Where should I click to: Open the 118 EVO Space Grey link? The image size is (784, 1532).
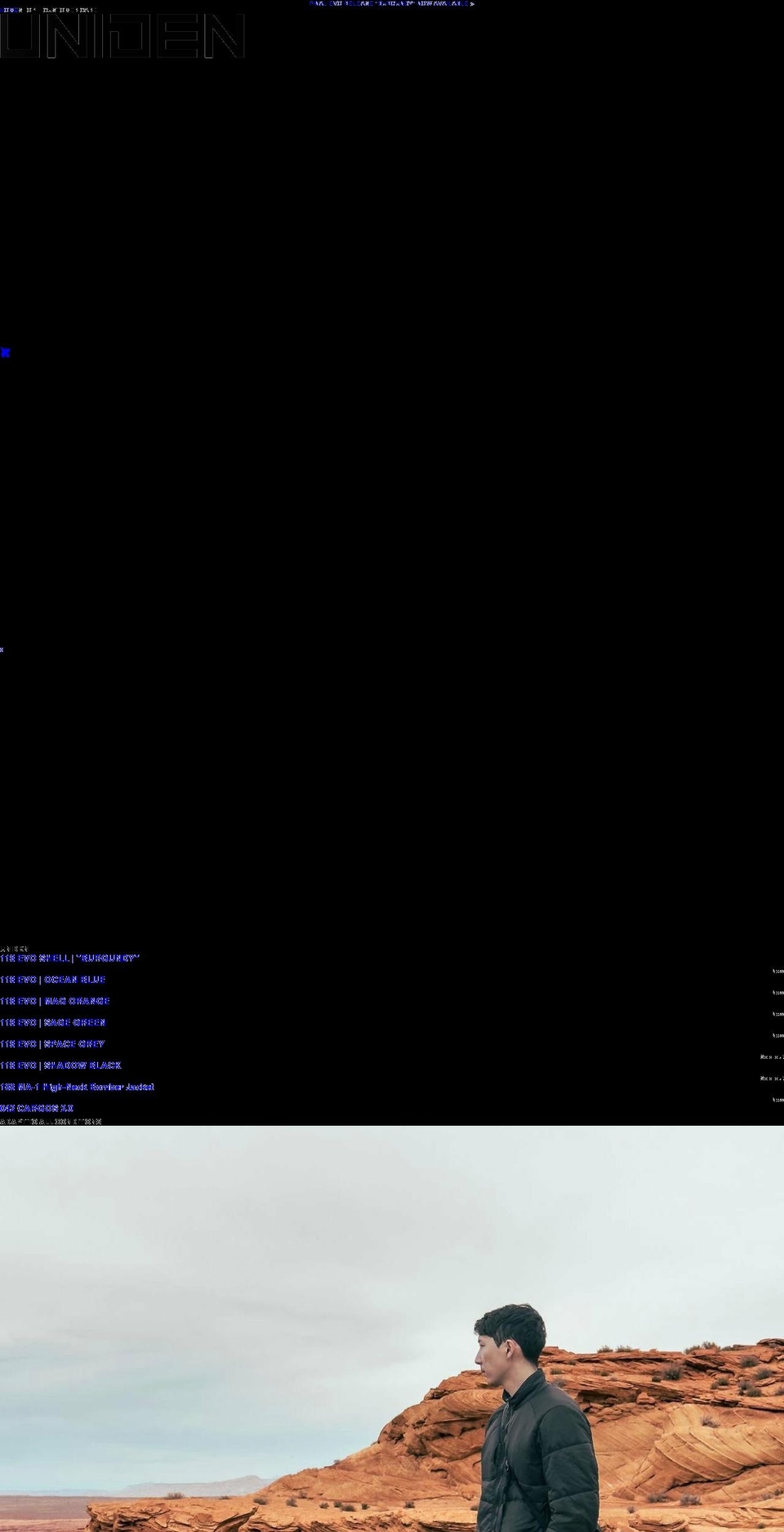(52, 1043)
